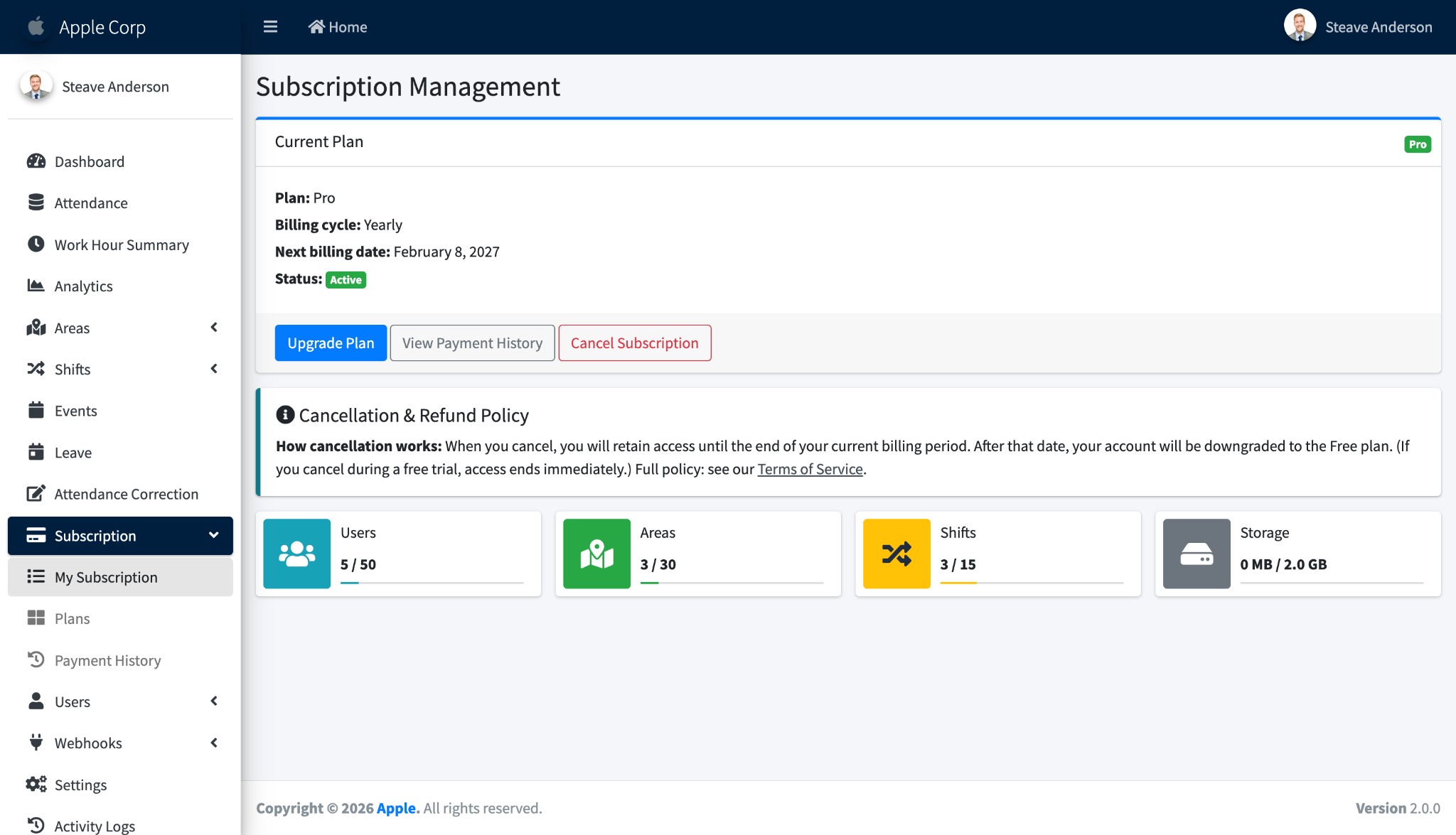Open Attendance Correction edit icon

(x=36, y=494)
